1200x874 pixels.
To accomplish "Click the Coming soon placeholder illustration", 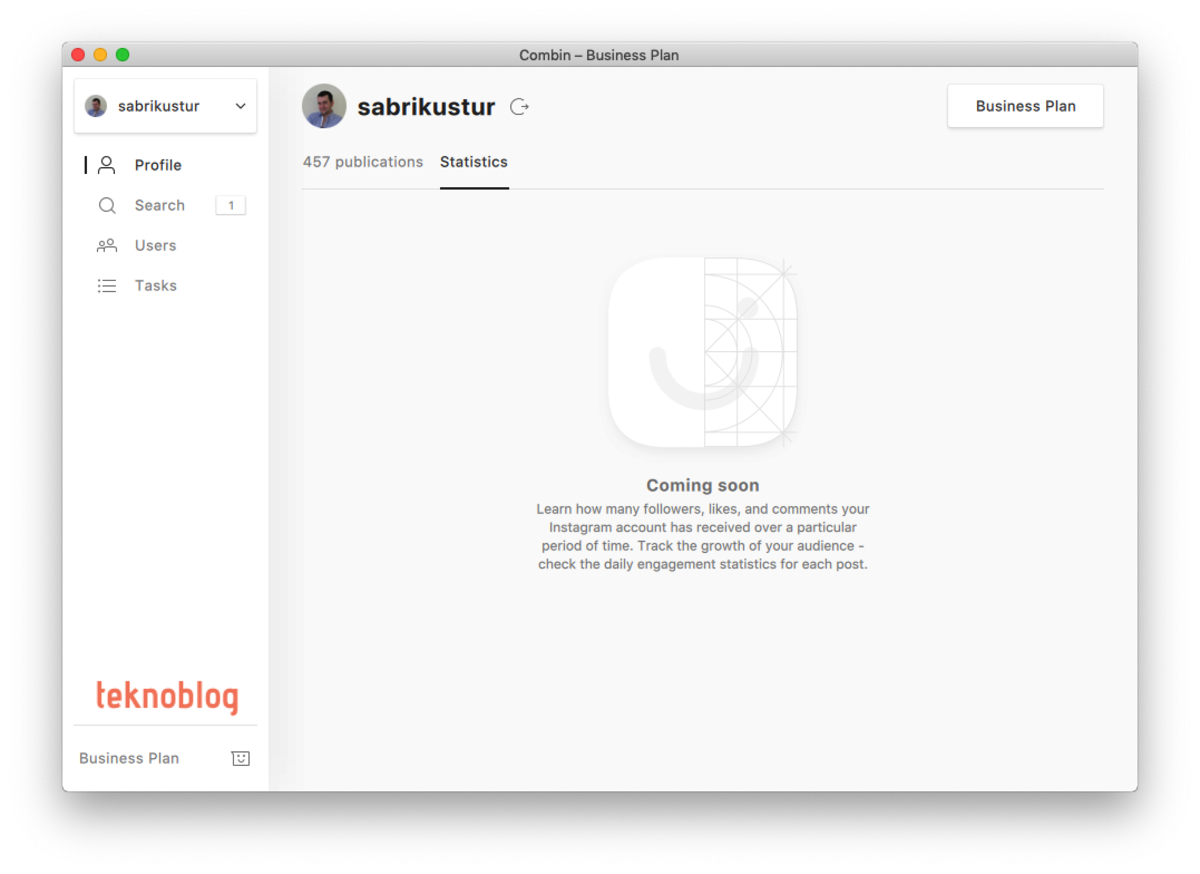I will pyautogui.click(x=703, y=352).
